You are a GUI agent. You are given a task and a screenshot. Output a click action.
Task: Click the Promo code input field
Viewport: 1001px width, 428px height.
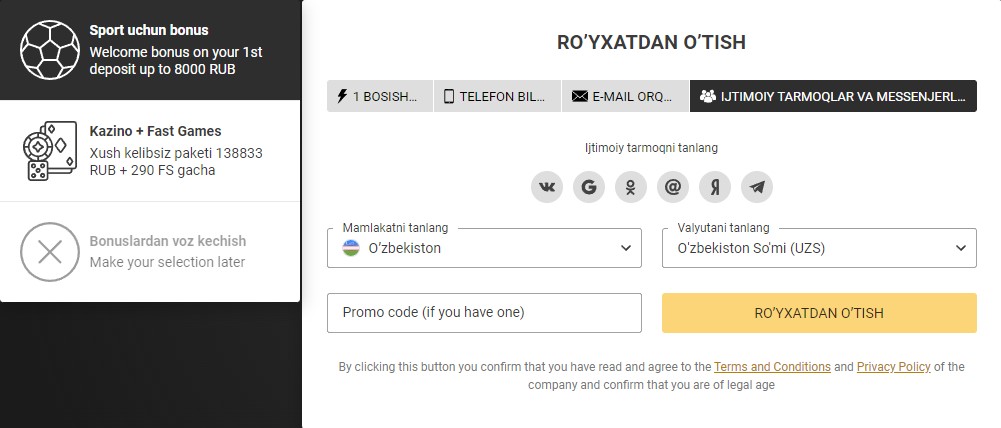tap(484, 313)
